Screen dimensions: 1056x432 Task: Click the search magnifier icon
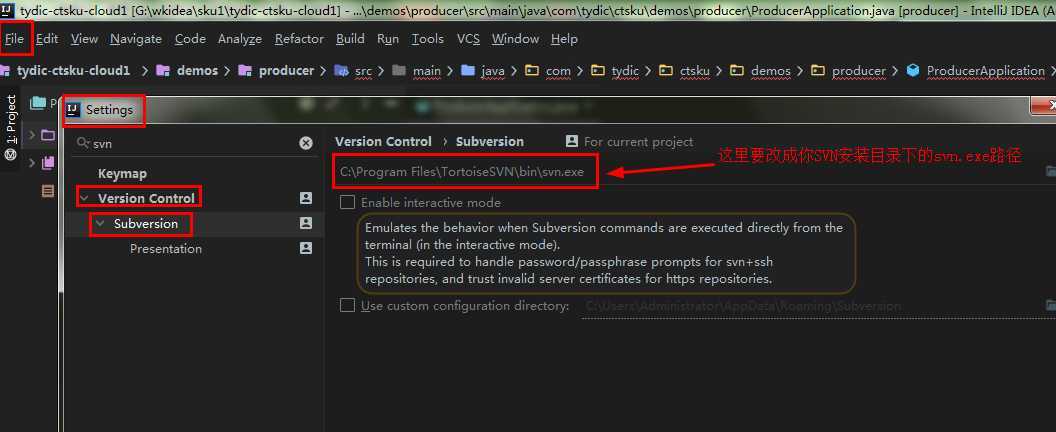84,143
